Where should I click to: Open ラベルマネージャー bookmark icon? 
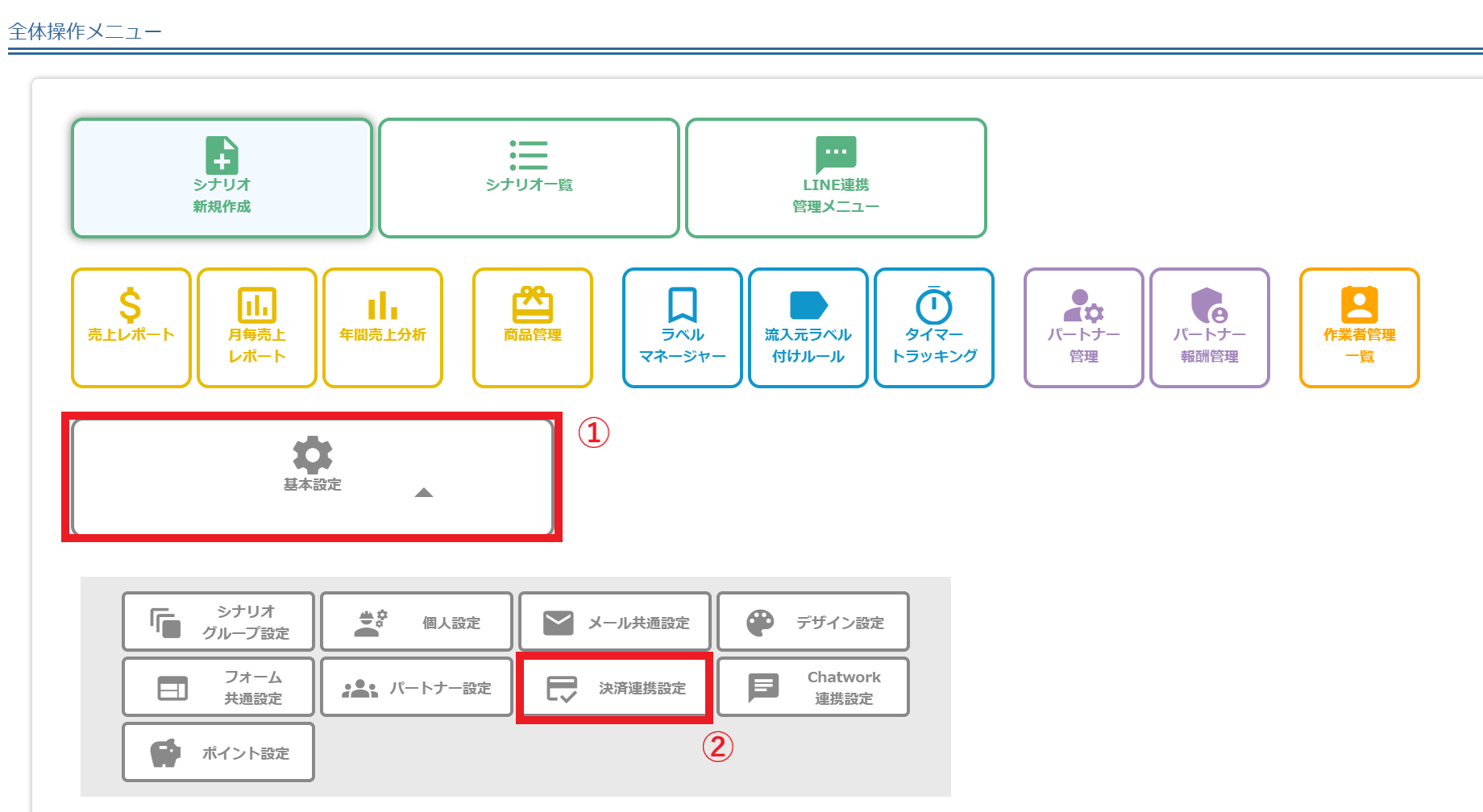pos(683,305)
